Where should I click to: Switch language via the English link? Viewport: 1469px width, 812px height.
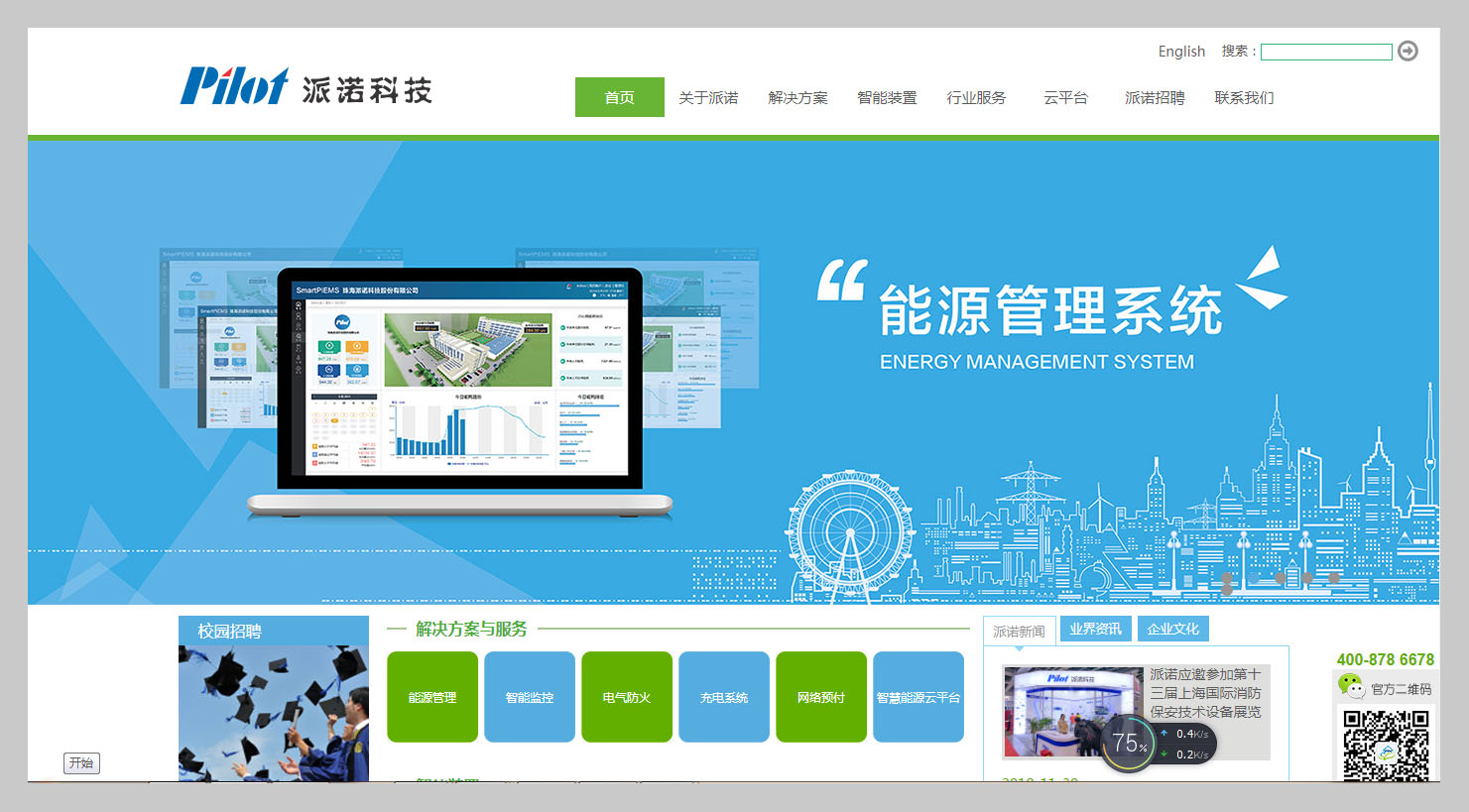[1181, 52]
